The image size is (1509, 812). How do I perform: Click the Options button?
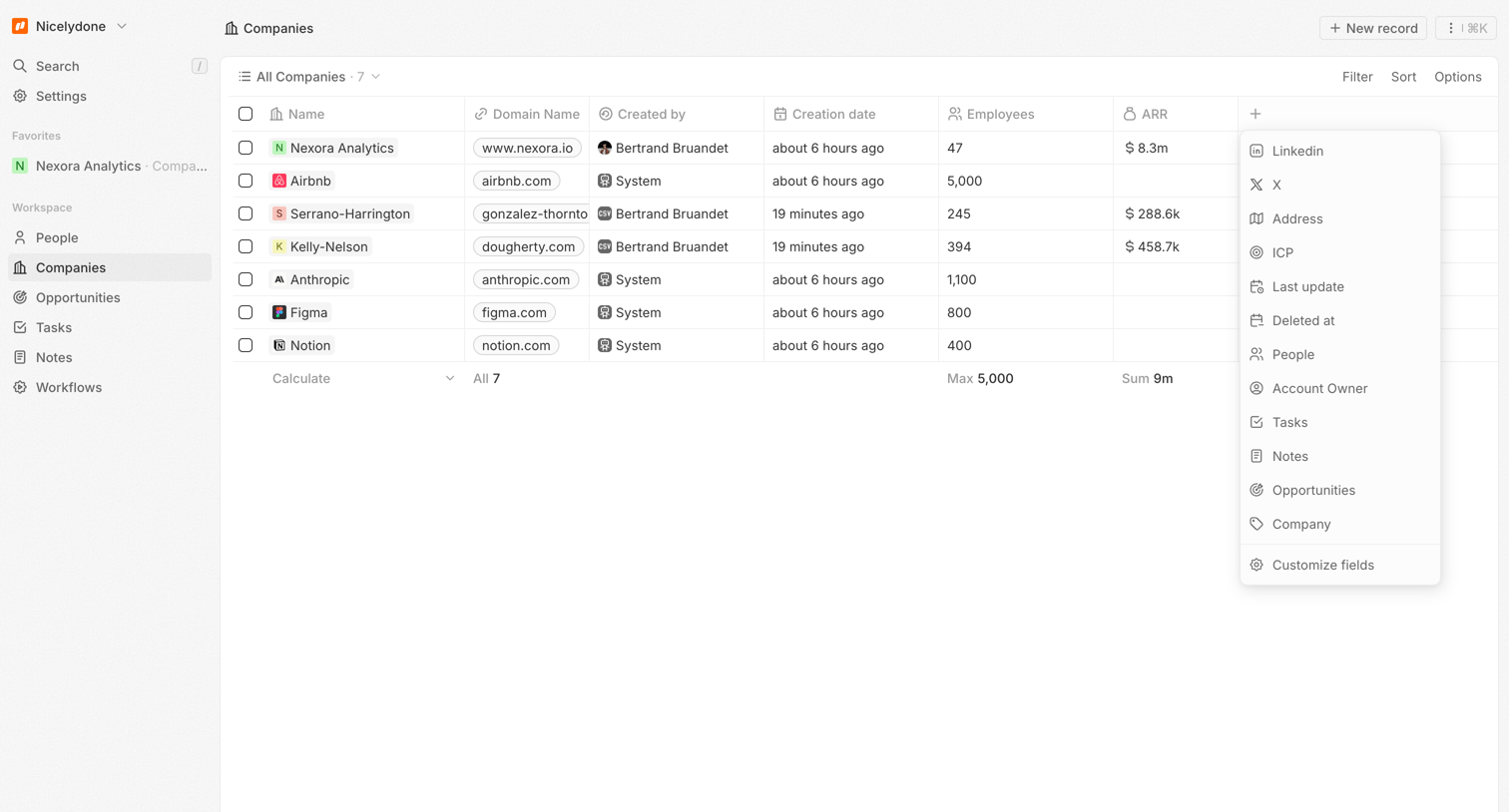[1458, 77]
